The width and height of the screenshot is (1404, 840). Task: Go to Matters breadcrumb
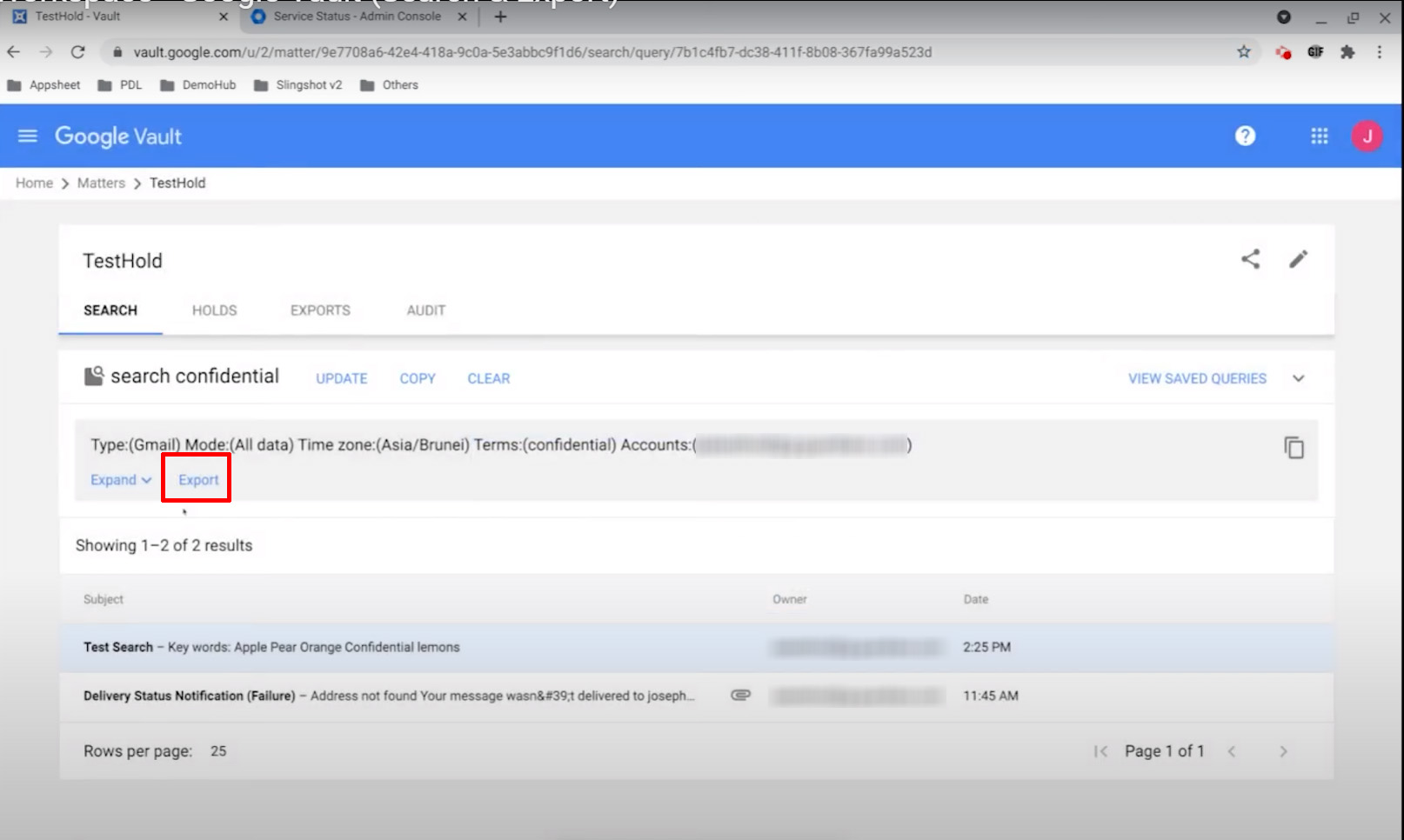[x=101, y=183]
